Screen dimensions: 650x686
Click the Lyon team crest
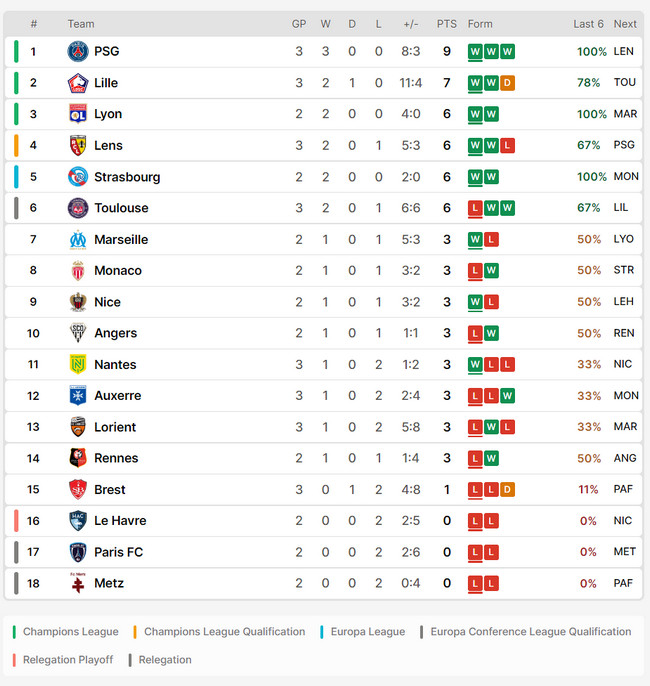point(78,114)
